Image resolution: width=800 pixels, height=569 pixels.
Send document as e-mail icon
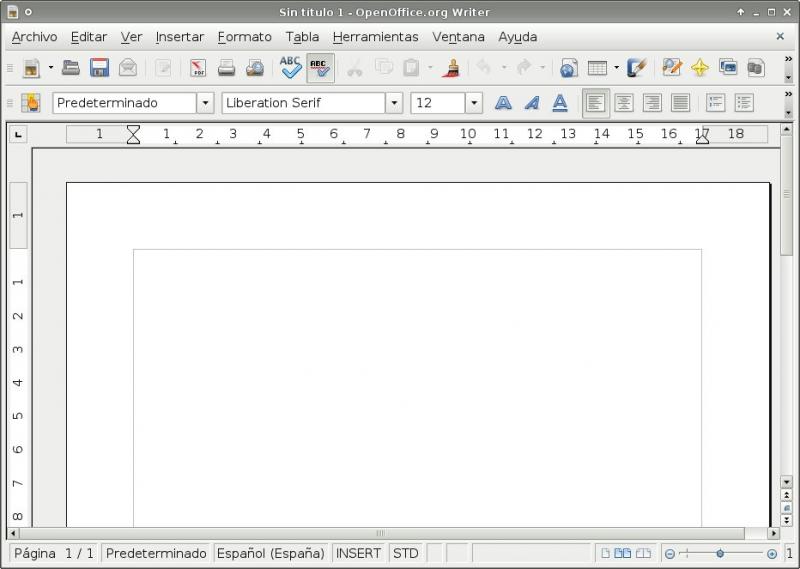[x=128, y=68]
